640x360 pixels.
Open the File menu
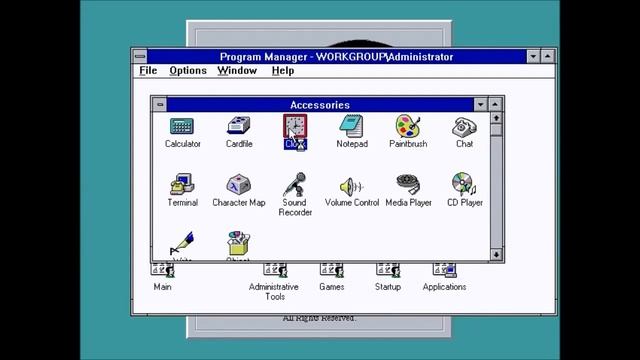[x=148, y=71]
